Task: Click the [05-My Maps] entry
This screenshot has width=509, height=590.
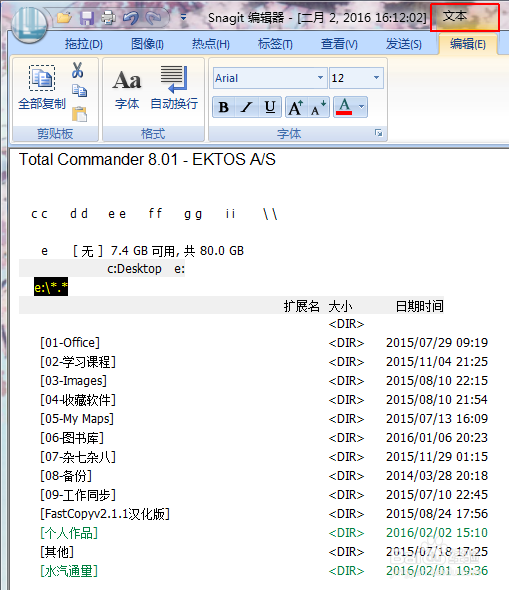Action: [x=77, y=419]
